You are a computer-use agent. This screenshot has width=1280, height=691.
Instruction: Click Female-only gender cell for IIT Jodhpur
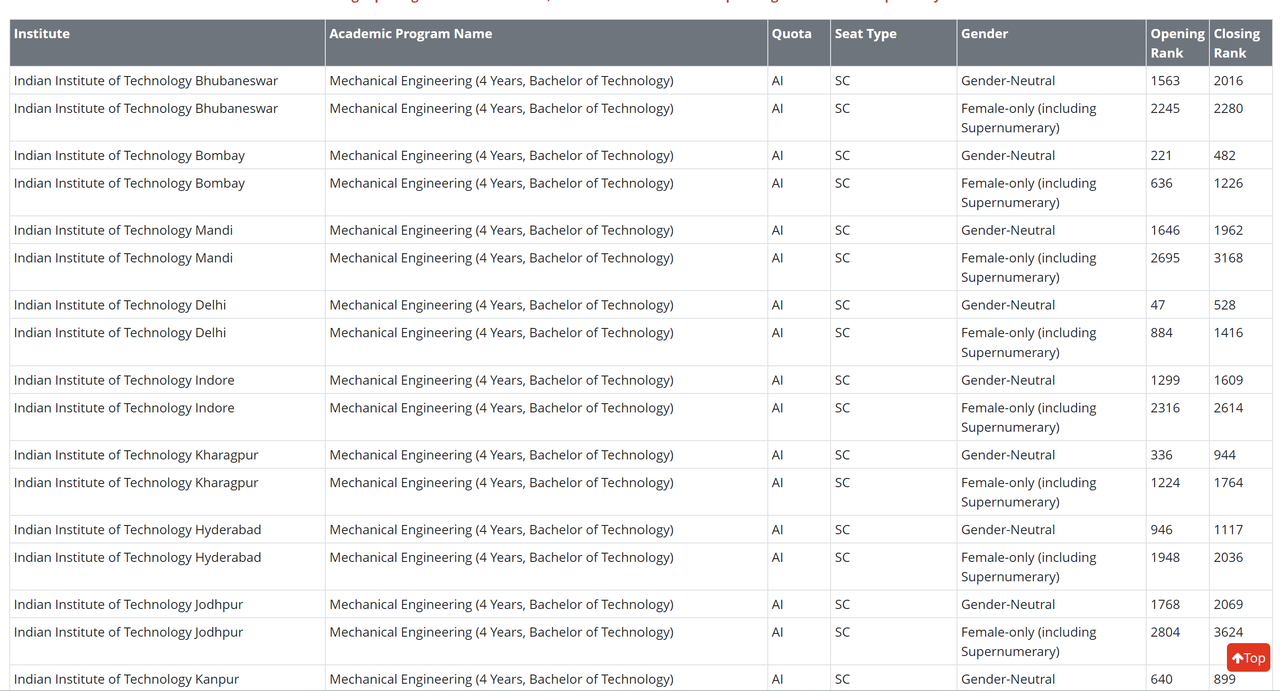click(x=1051, y=642)
